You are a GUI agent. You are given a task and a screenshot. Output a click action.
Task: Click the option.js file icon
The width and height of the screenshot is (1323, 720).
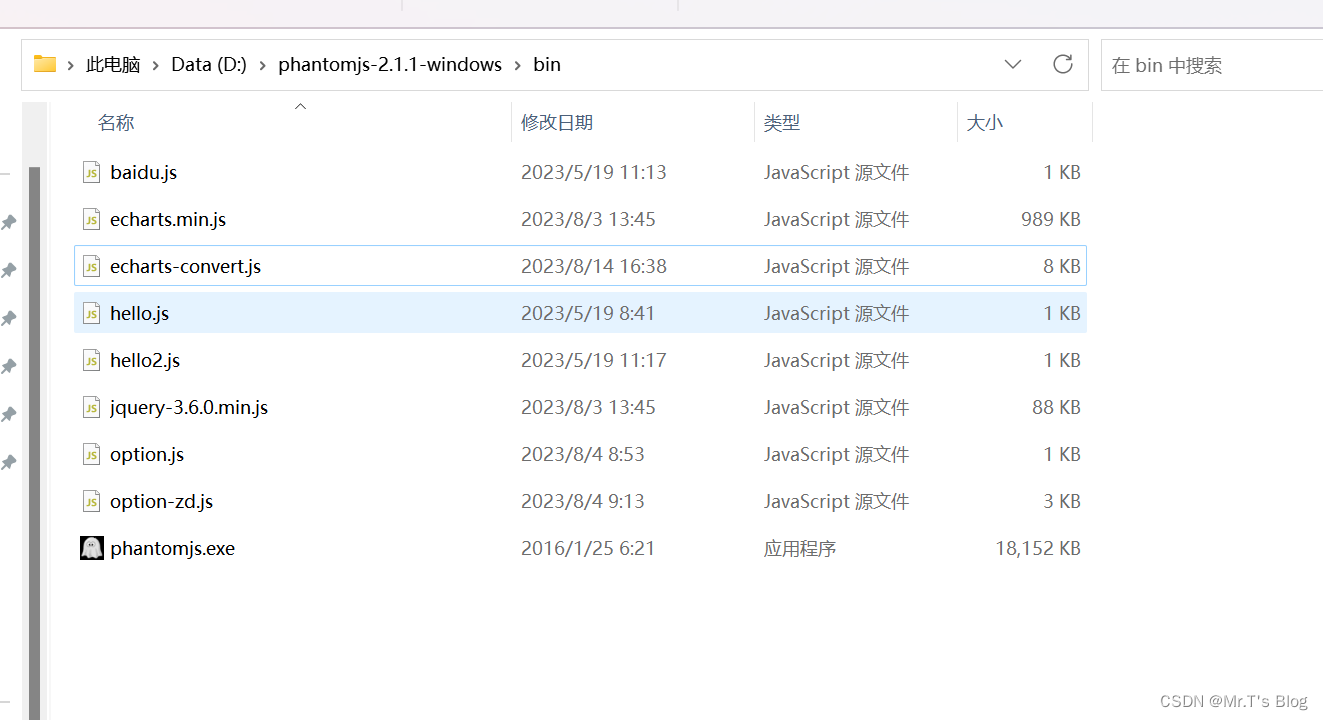tap(91, 454)
